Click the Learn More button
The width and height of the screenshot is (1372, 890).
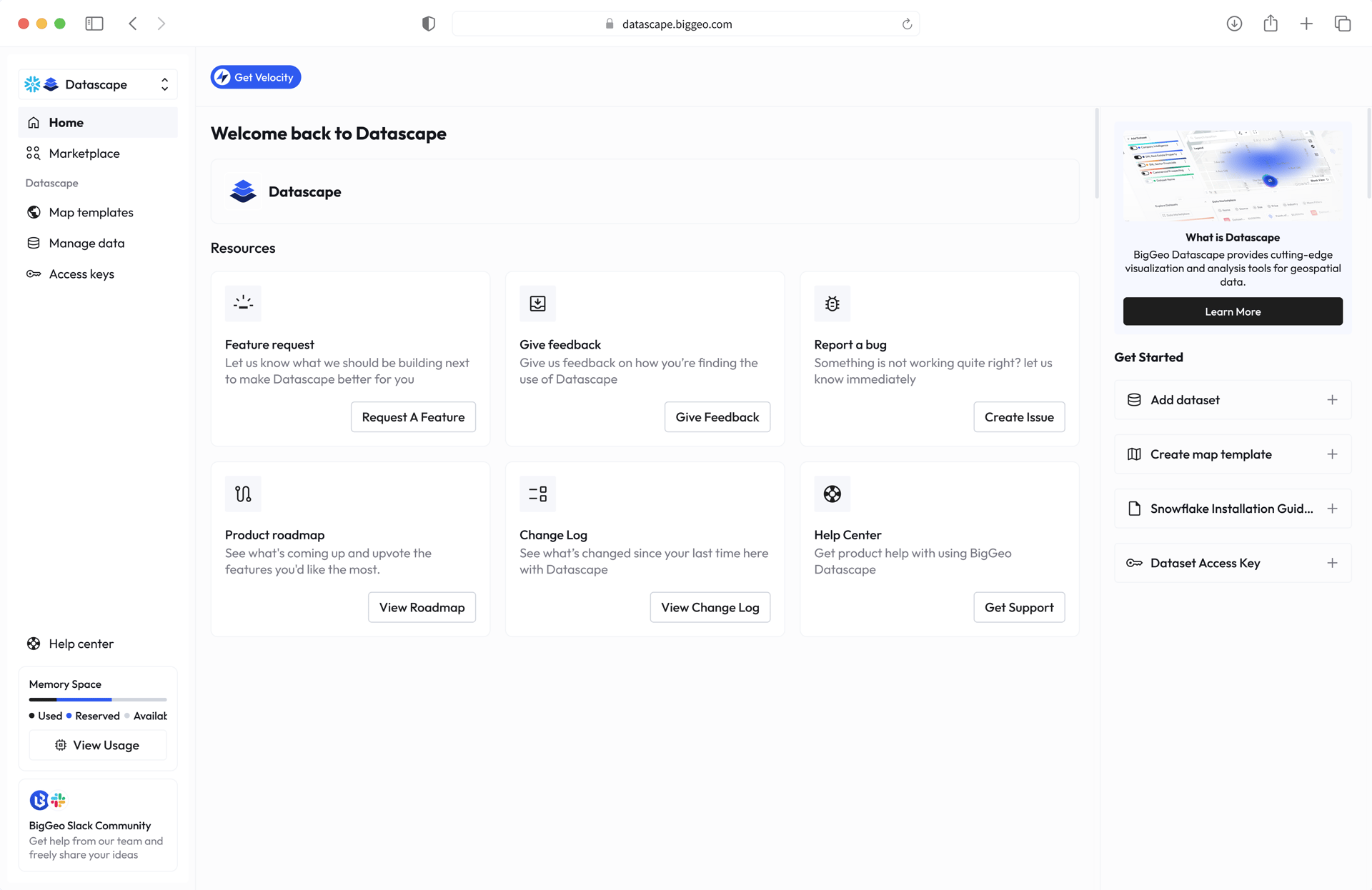(1233, 311)
